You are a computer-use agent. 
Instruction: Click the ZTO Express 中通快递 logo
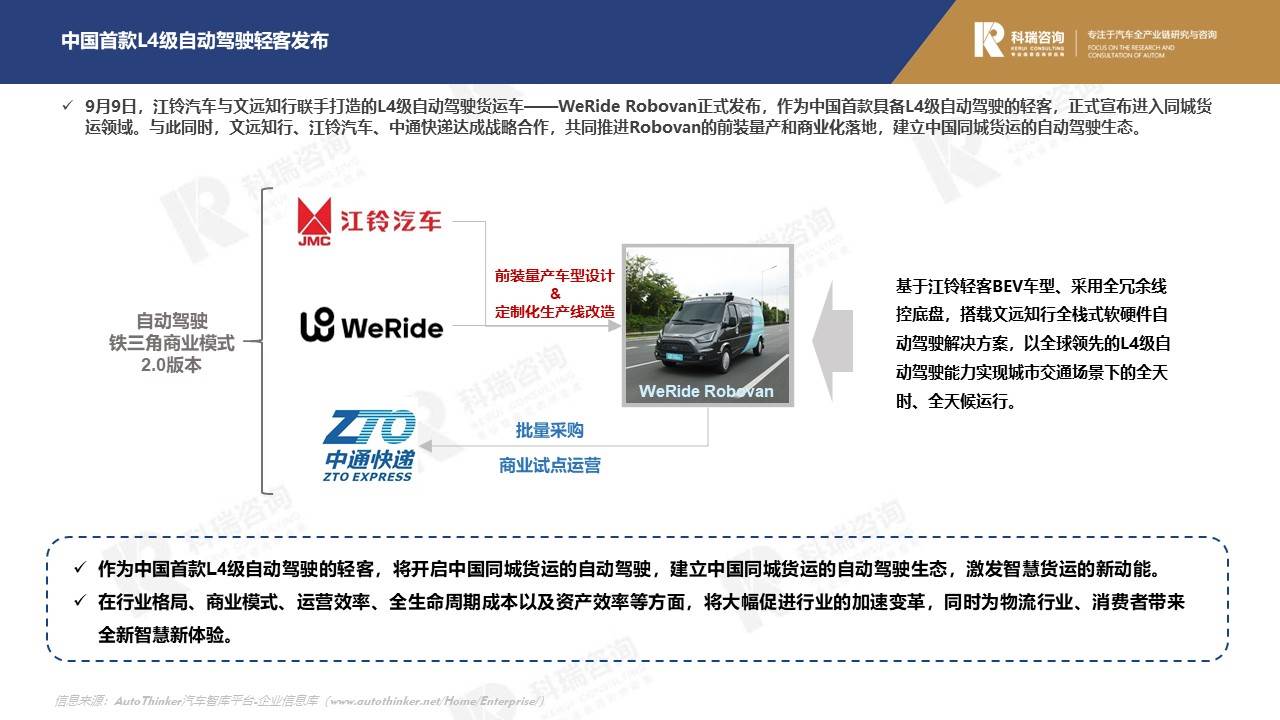(368, 446)
